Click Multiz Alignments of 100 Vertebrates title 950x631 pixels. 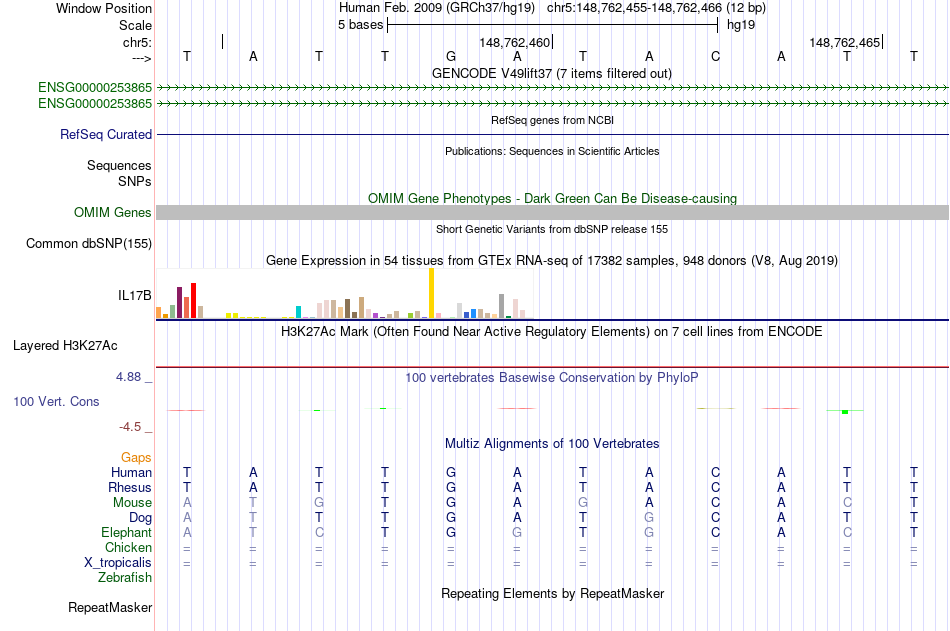click(552, 444)
